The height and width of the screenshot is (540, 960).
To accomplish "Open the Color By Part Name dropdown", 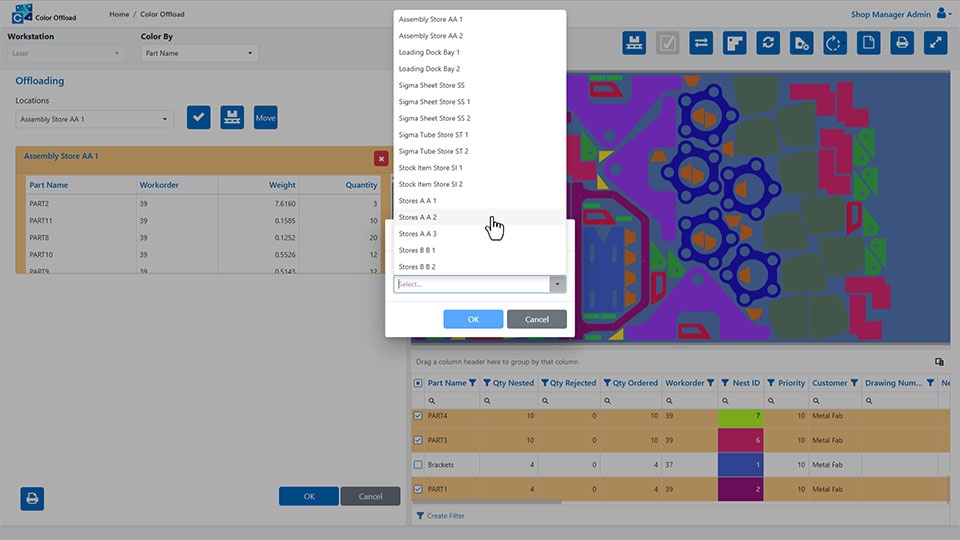I will [x=199, y=53].
